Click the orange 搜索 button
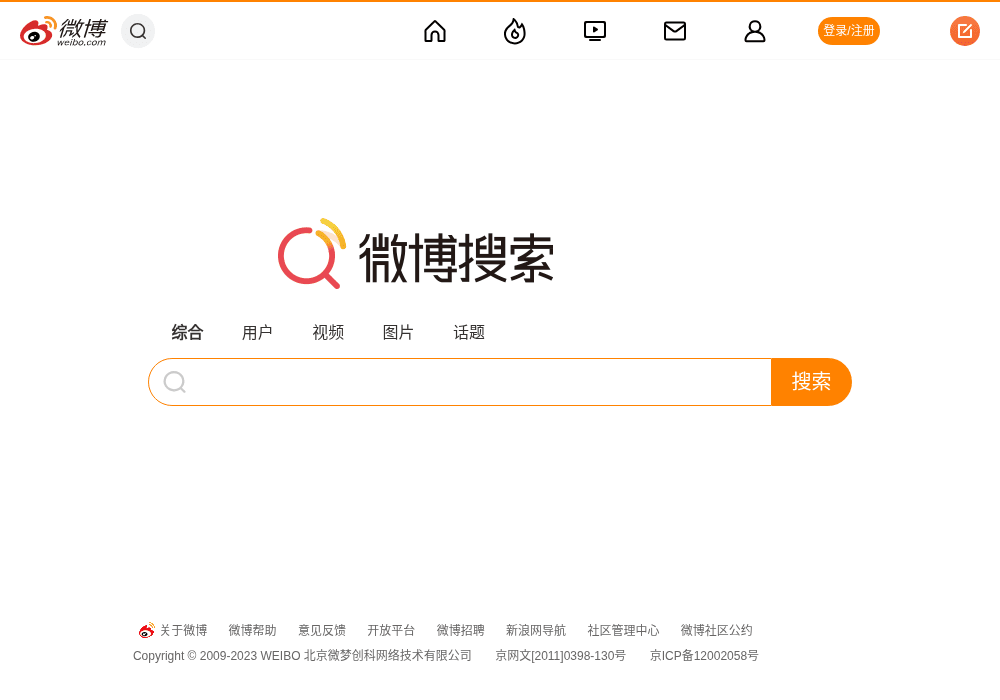 click(811, 382)
